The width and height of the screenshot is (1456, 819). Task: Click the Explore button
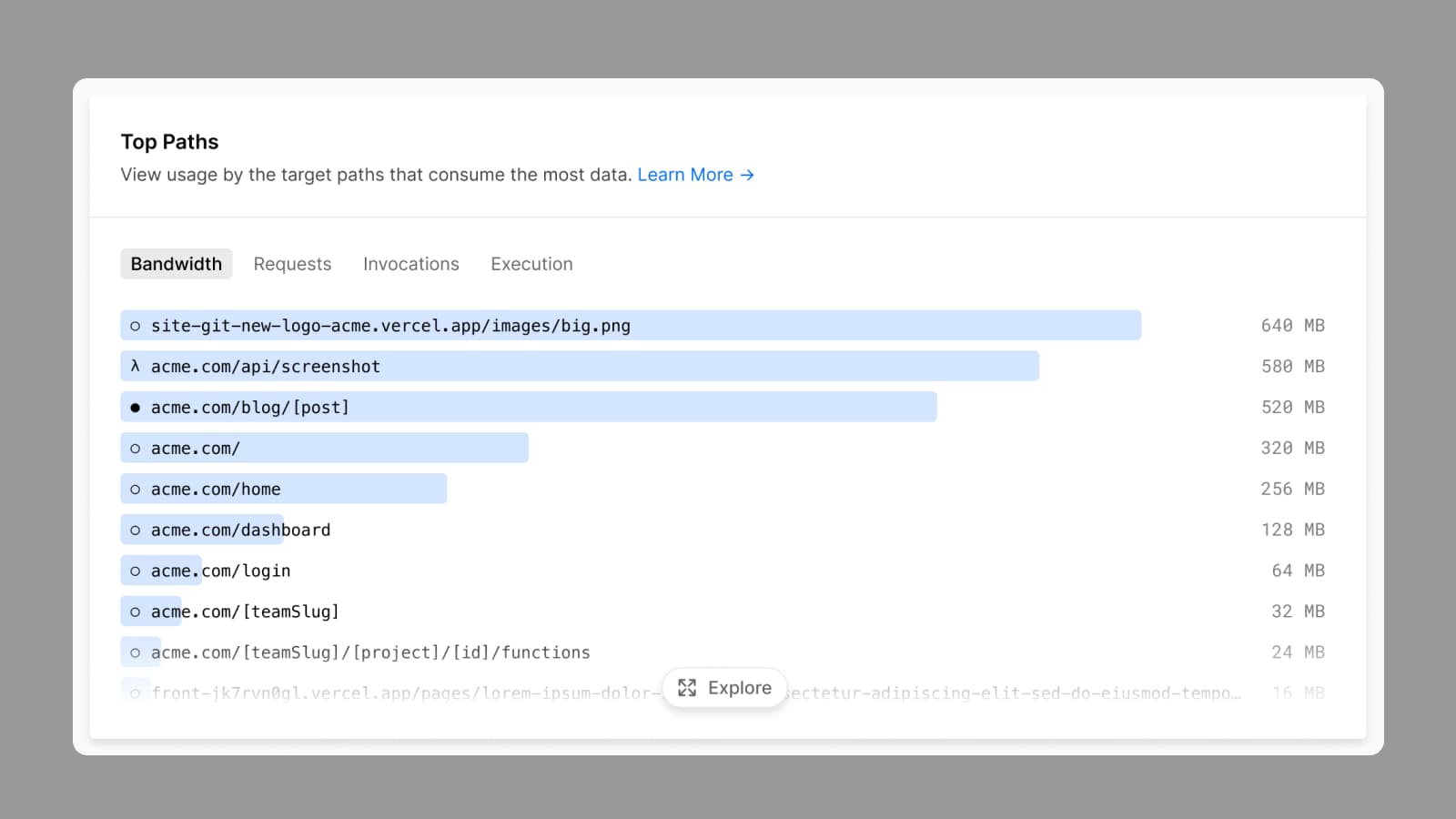pos(725,688)
